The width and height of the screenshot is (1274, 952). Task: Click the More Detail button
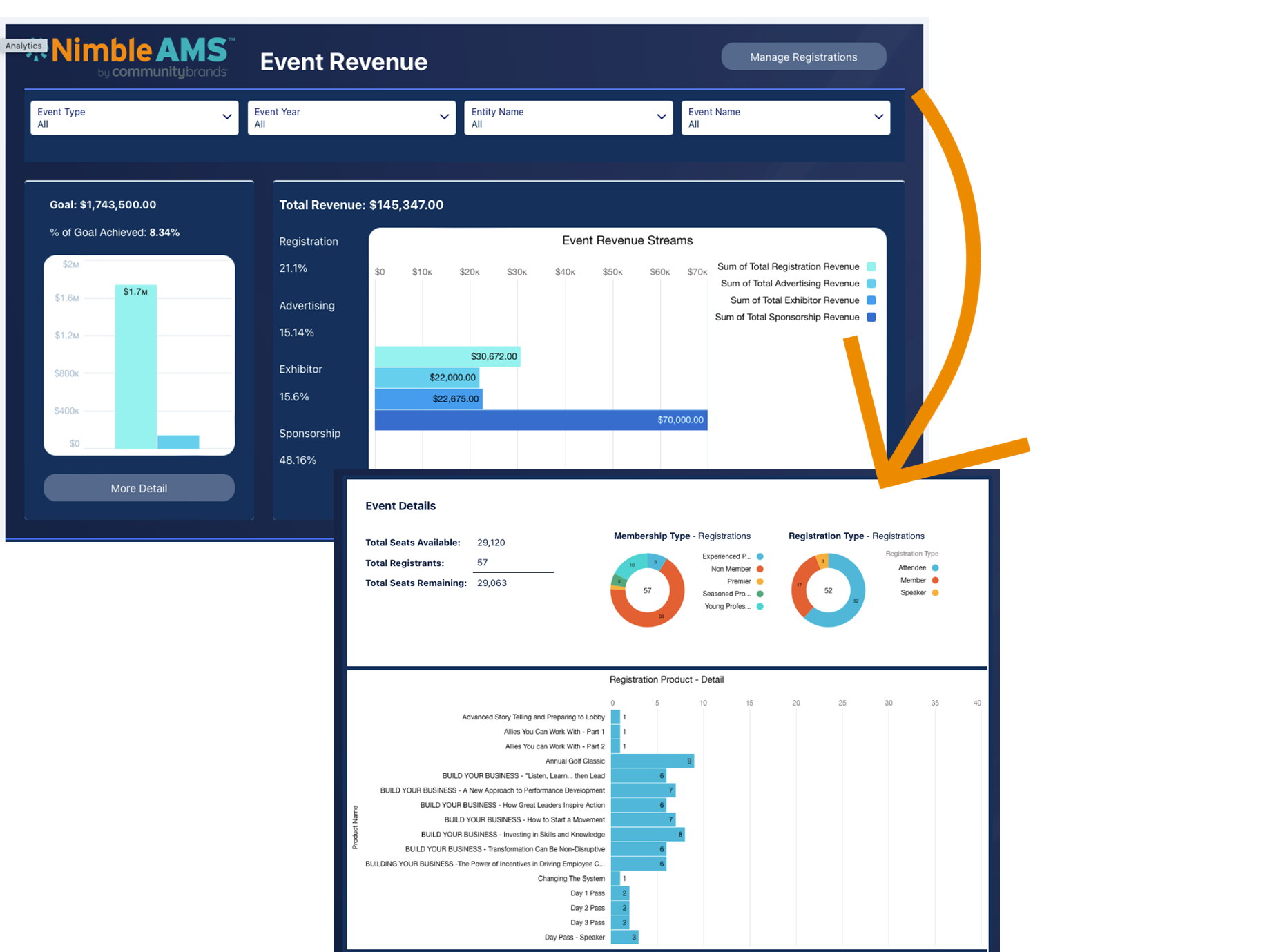tap(139, 488)
